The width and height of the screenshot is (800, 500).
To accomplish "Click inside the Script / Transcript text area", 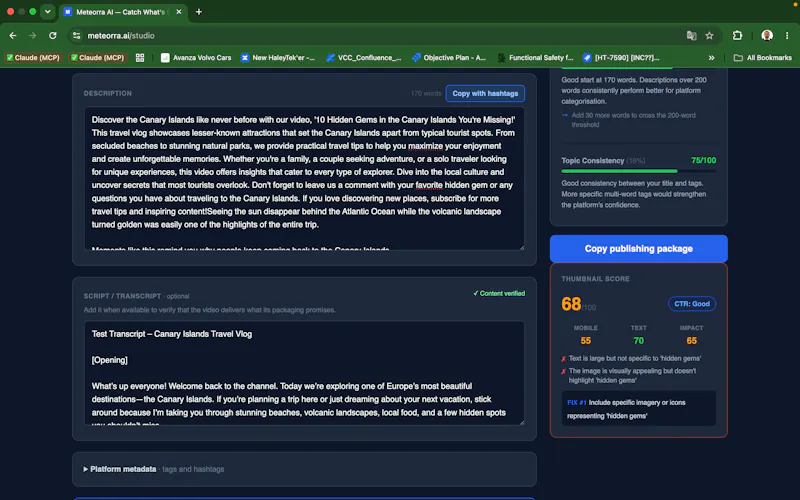I will tap(304, 373).
